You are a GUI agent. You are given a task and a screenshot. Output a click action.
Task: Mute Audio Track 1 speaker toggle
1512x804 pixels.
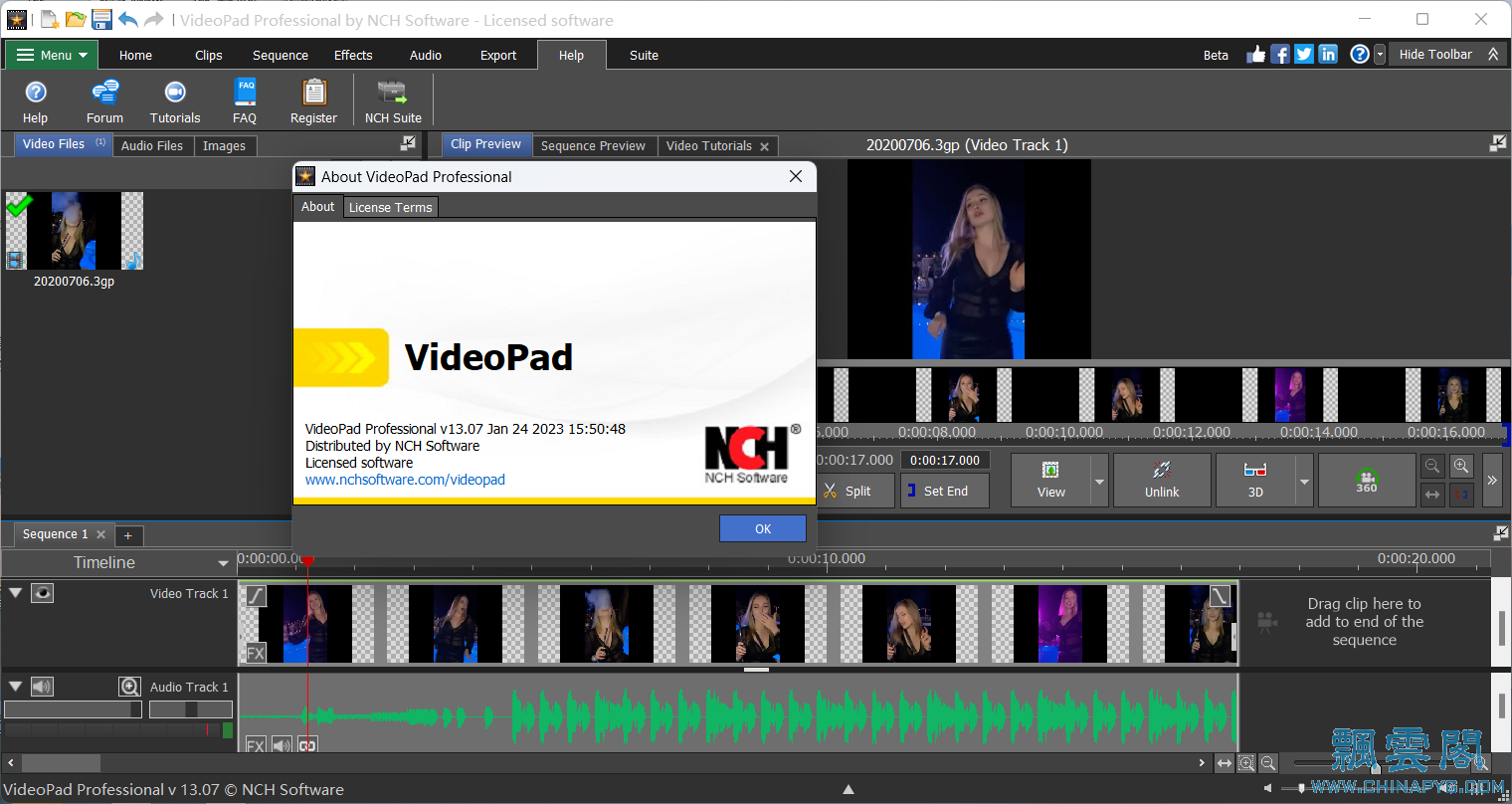click(42, 687)
